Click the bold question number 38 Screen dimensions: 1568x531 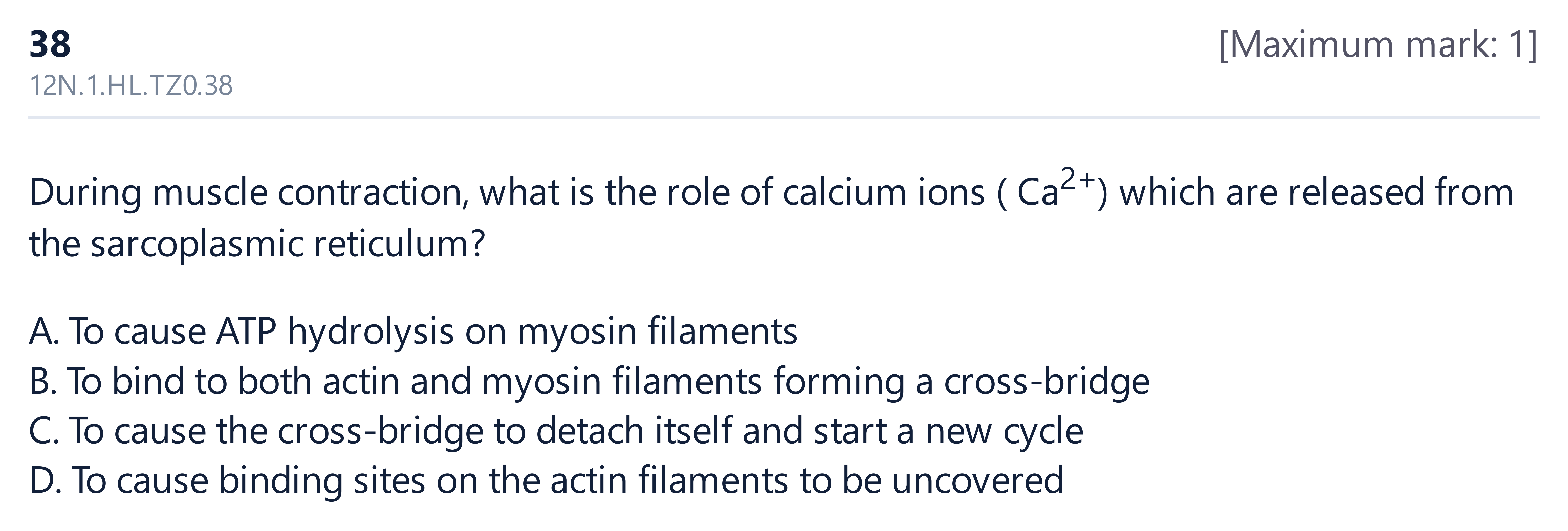(x=50, y=45)
